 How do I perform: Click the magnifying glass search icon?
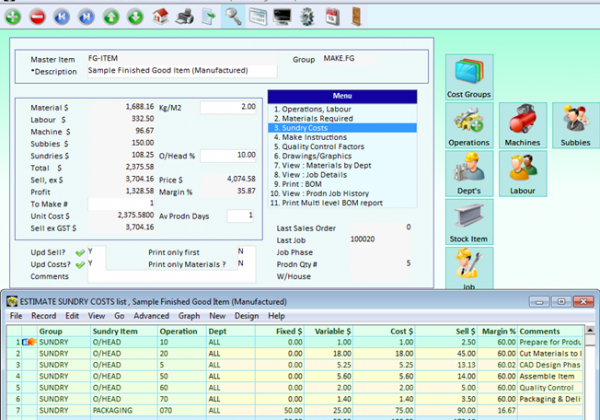tap(233, 17)
